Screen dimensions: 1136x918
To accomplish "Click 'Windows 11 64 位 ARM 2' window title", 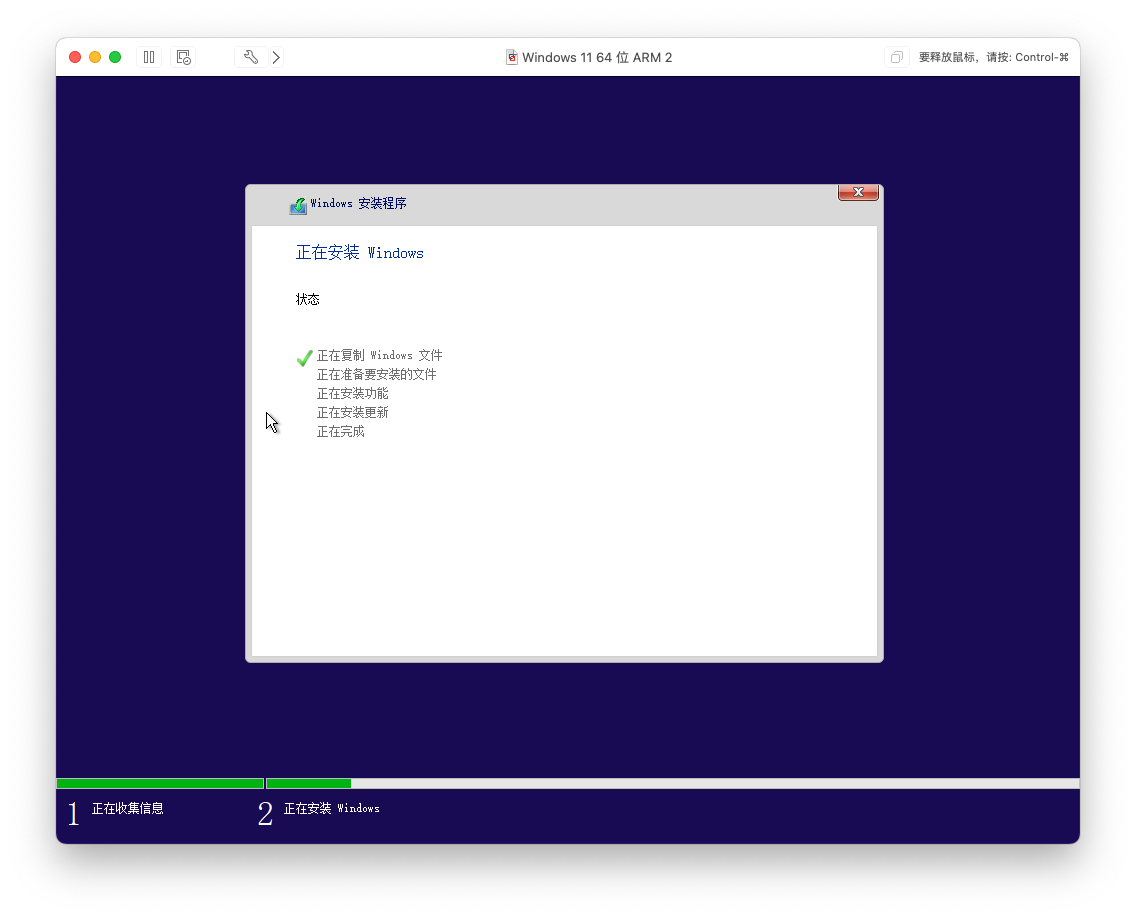I will tap(597, 57).
